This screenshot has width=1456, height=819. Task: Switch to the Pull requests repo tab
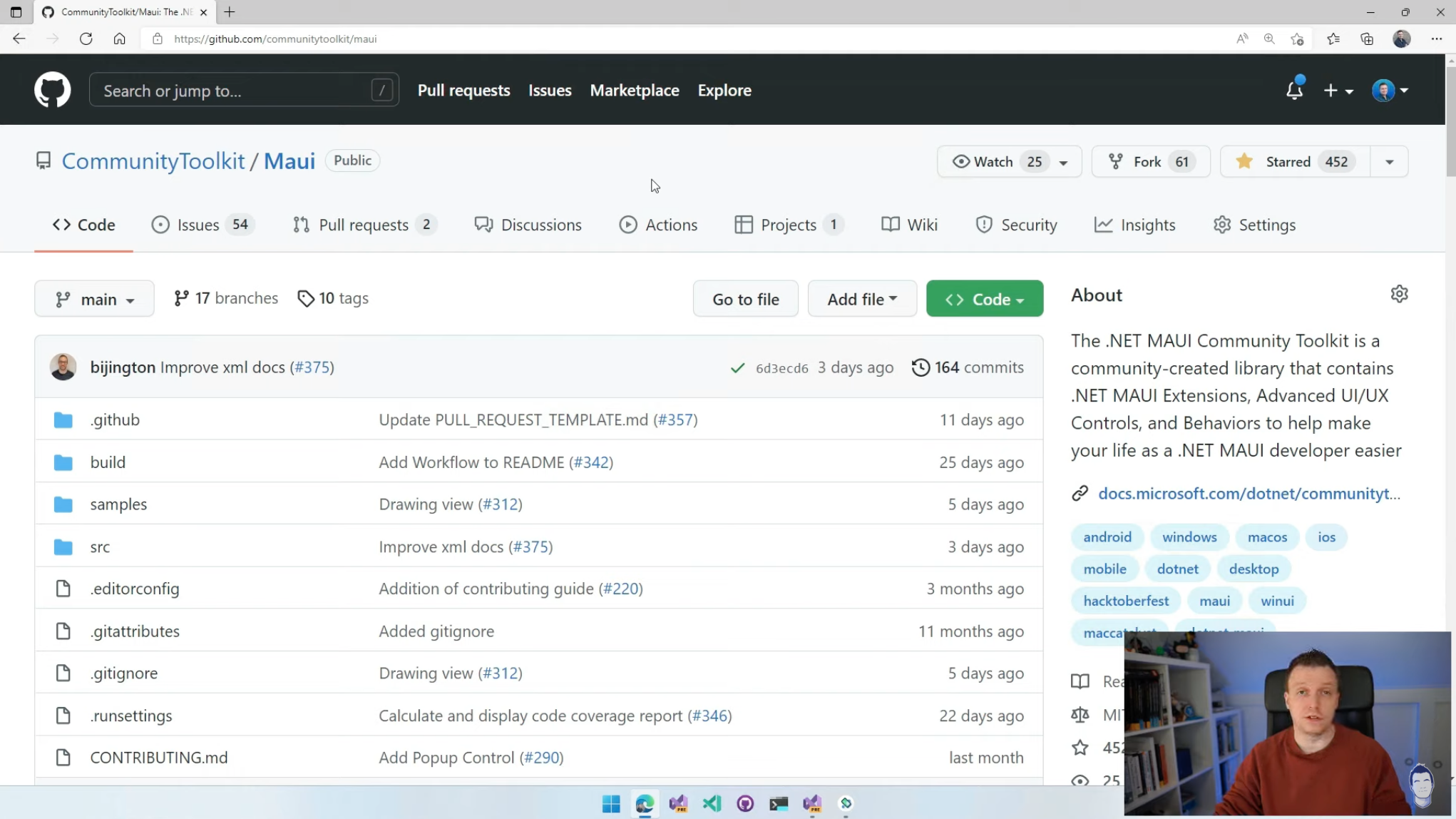coord(364,225)
